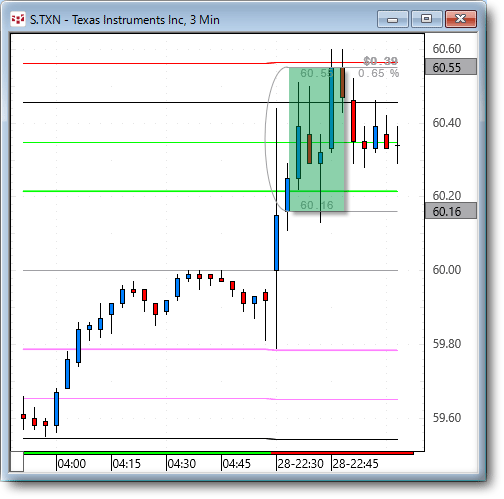The width and height of the screenshot is (504, 499).
Task: Close the Texas Instruments chart window
Action: coord(461,19)
